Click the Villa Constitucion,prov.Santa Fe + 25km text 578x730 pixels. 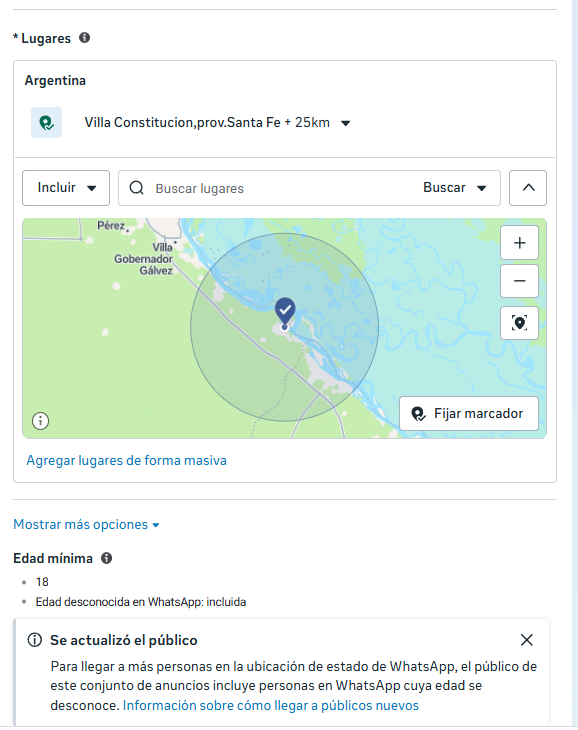point(207,122)
